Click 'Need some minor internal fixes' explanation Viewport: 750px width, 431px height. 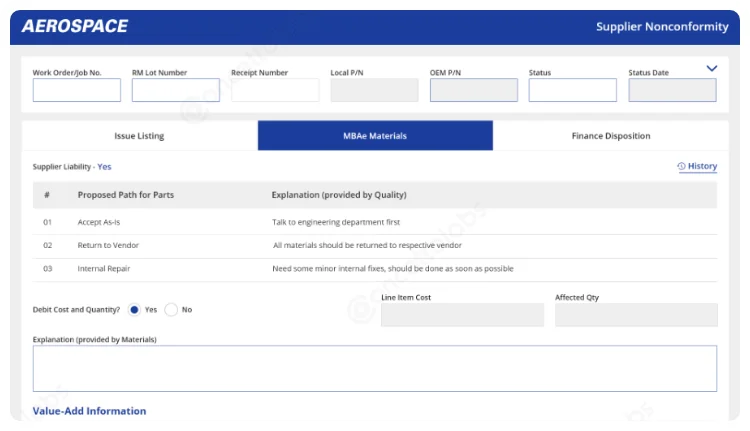[x=393, y=268]
